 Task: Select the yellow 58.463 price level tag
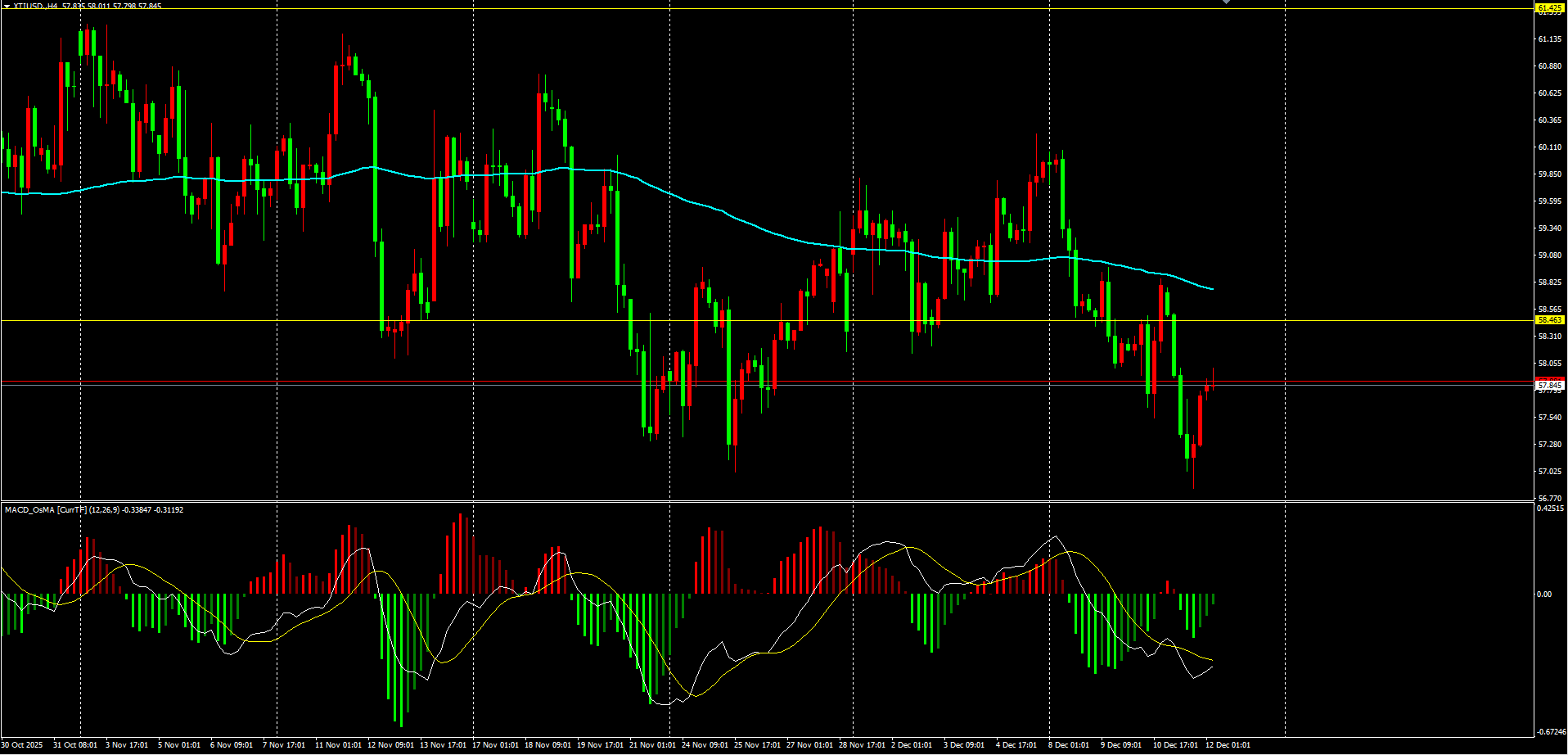pos(1549,320)
